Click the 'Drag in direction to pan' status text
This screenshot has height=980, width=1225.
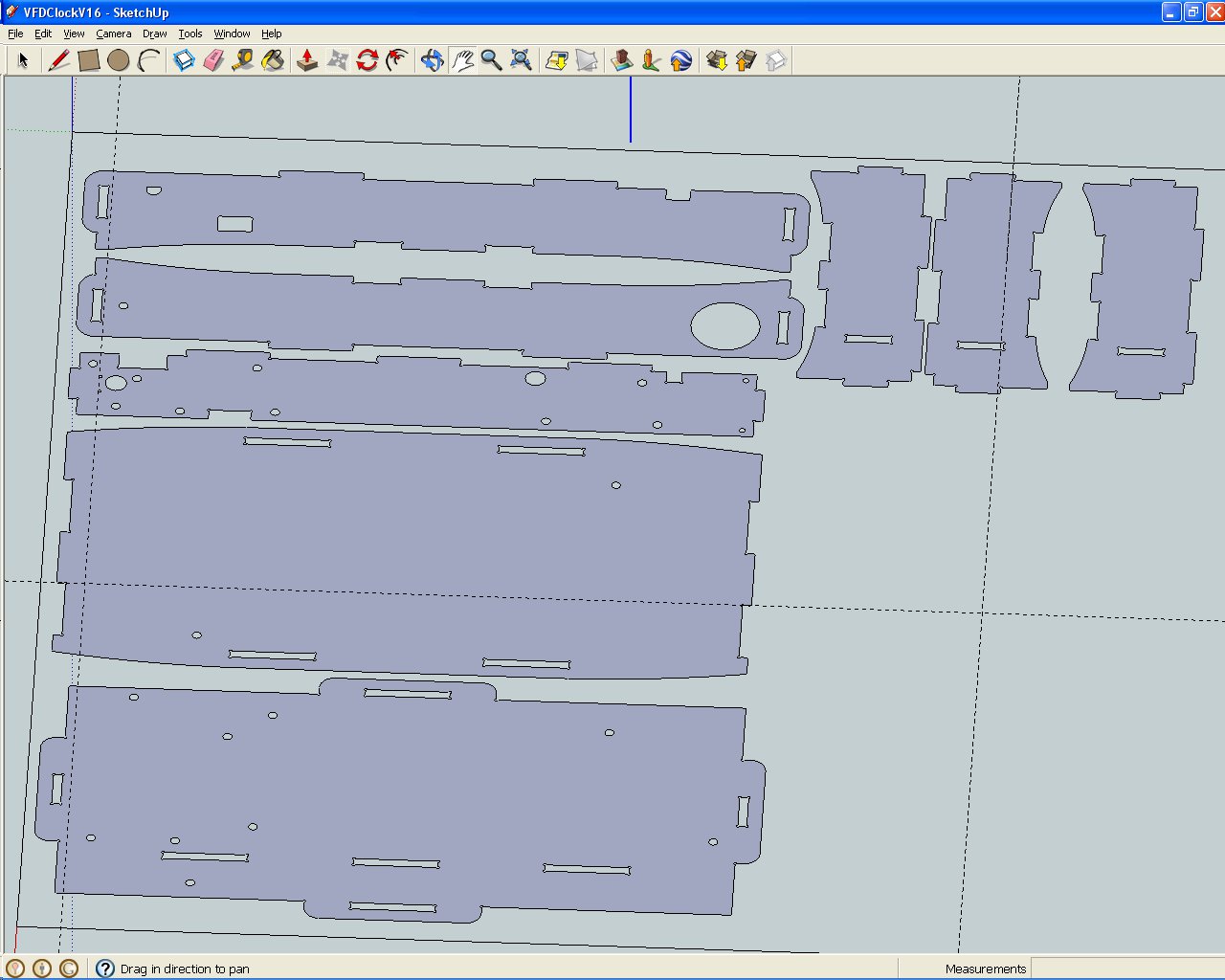pos(185,969)
